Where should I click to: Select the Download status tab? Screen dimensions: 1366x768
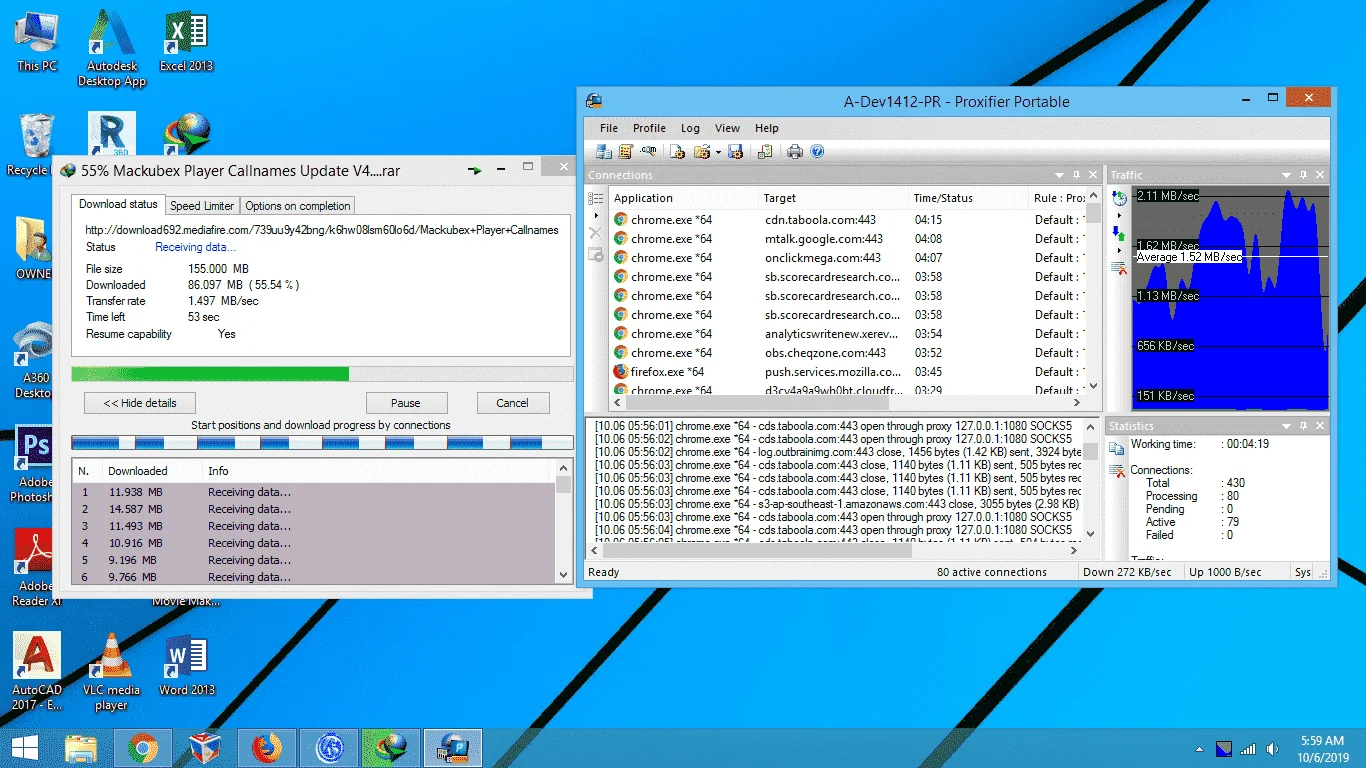pos(118,204)
